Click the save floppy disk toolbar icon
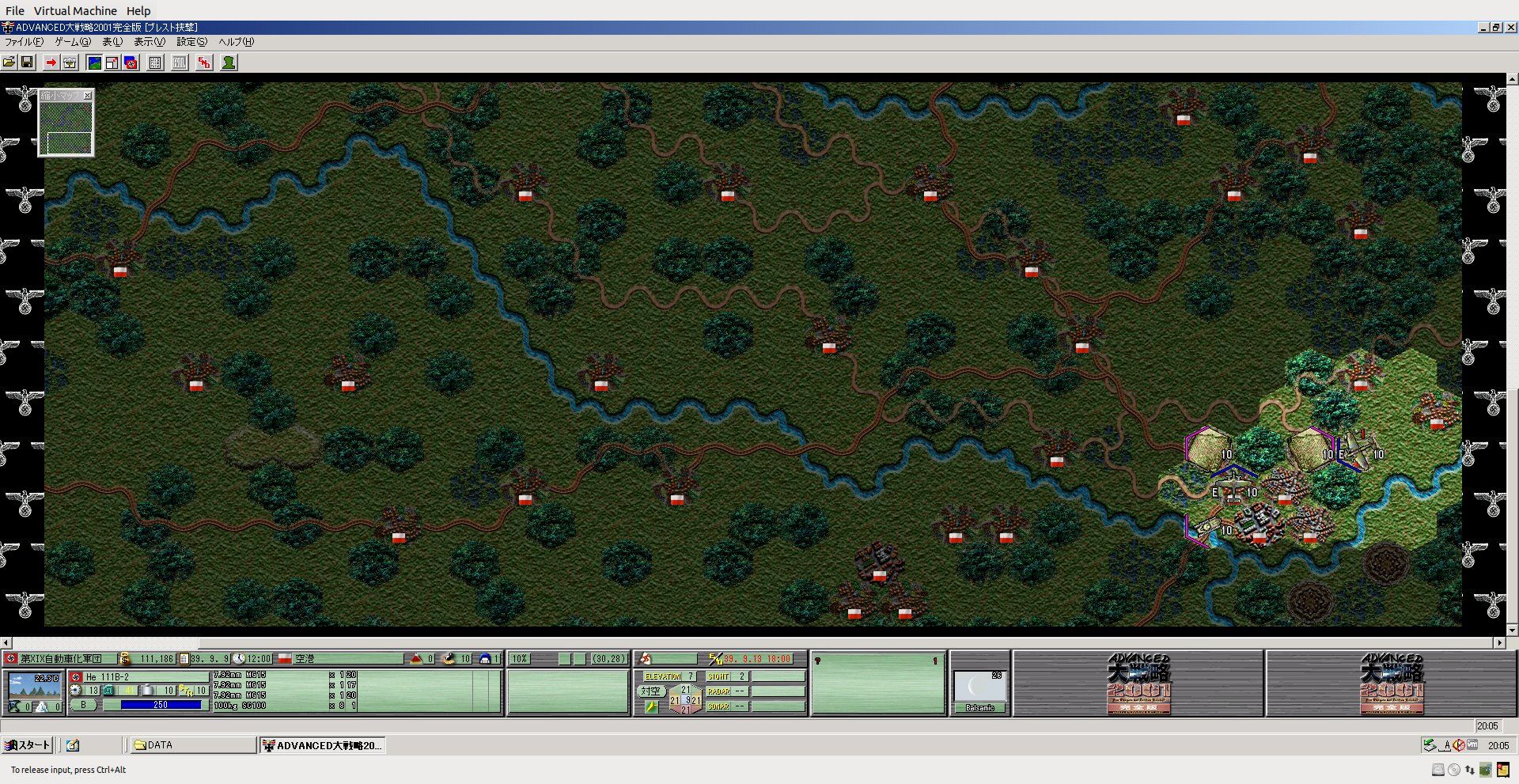This screenshot has width=1519, height=784. pos(27,62)
